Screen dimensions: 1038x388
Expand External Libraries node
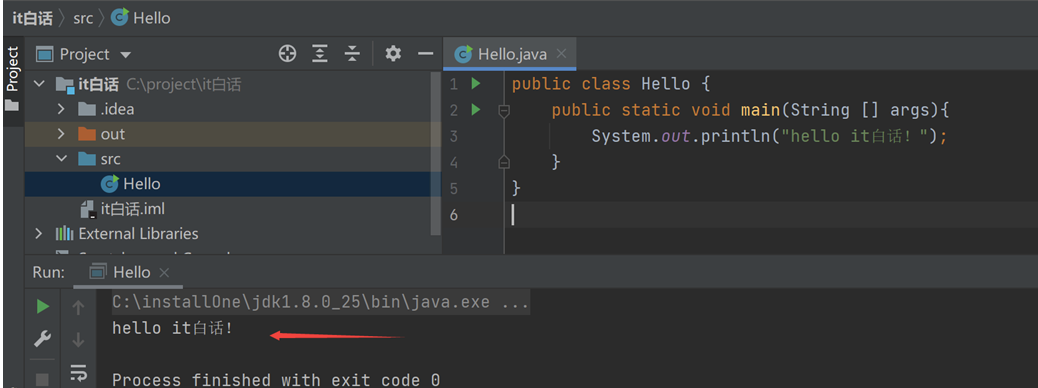click(x=39, y=234)
